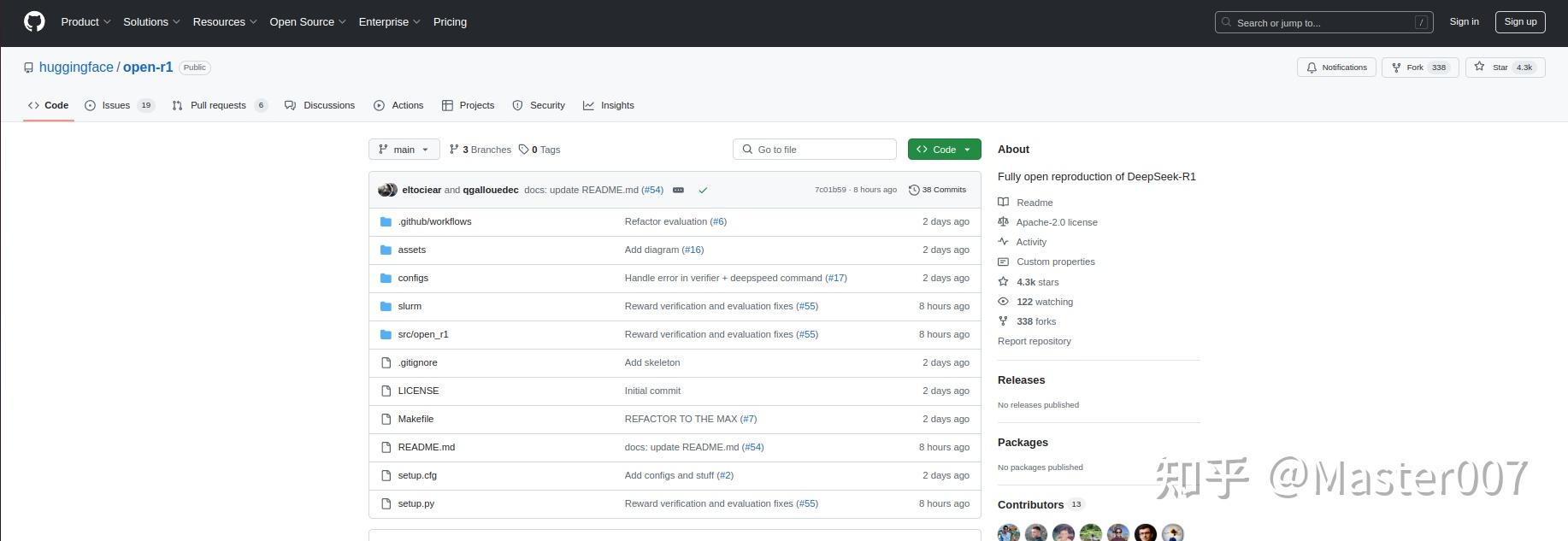Screen dimensions: 1568x541
Task: Click the first contributor avatar
Action: pos(1009,532)
